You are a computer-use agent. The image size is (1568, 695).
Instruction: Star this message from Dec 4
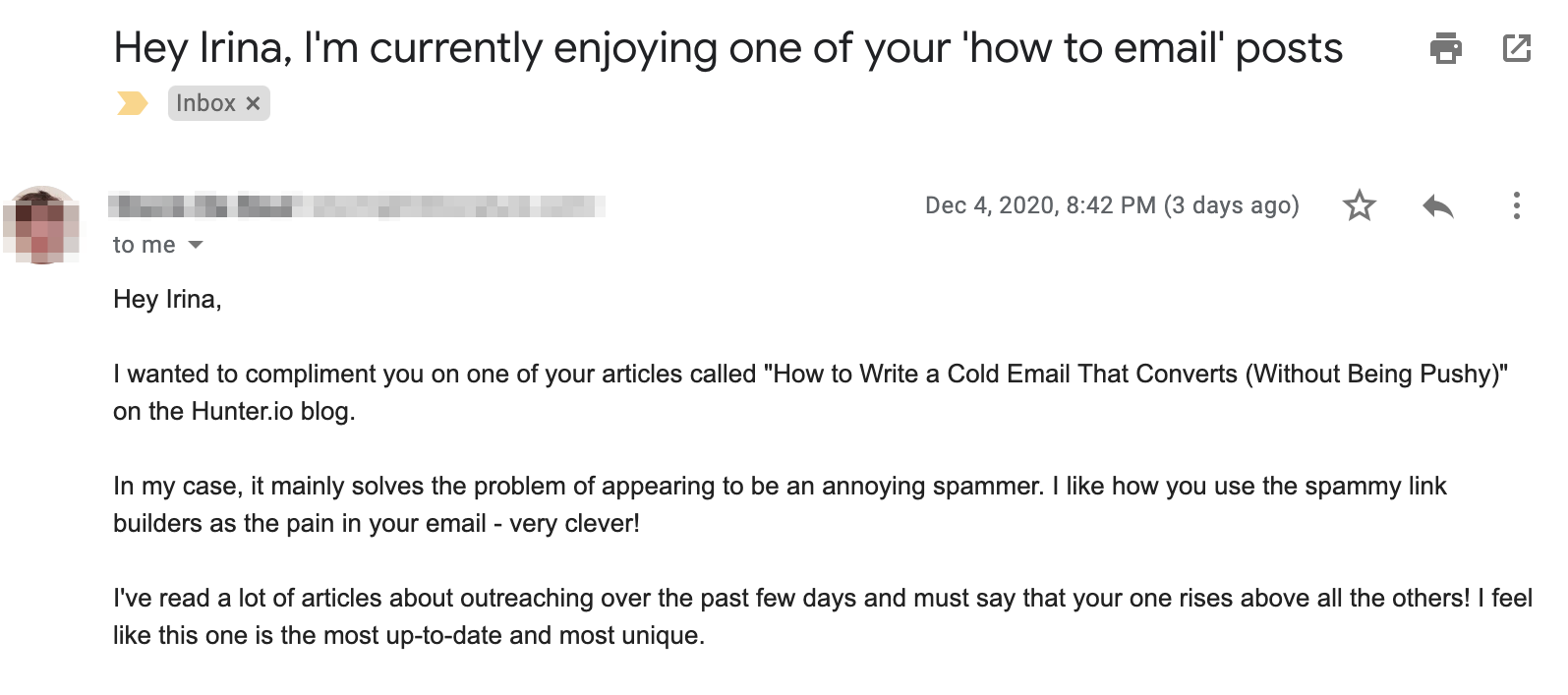tap(1359, 205)
